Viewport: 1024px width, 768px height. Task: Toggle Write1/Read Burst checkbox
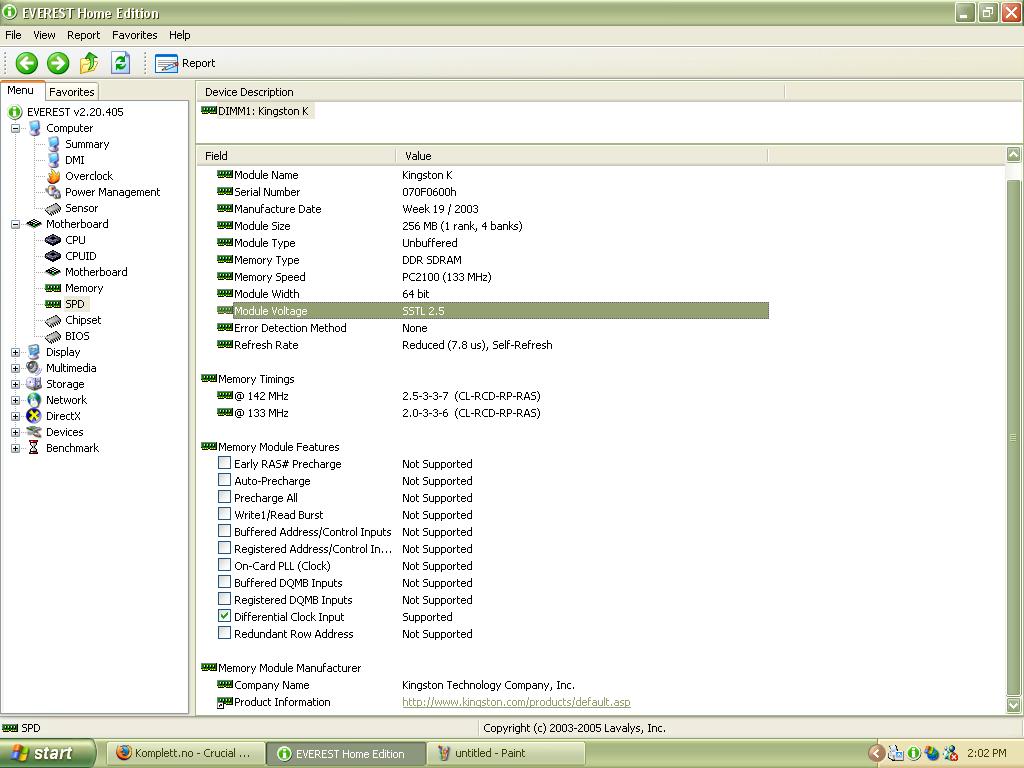tap(224, 514)
